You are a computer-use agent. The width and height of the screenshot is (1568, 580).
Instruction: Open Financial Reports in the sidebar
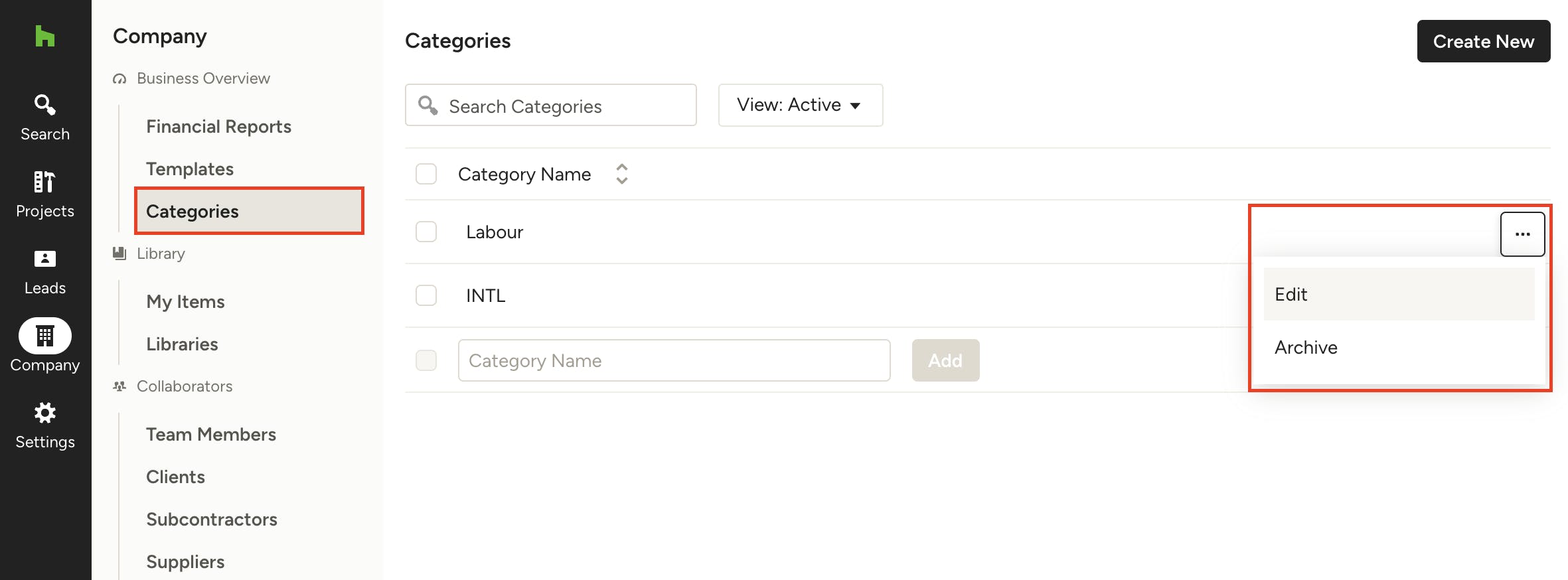[x=218, y=126]
